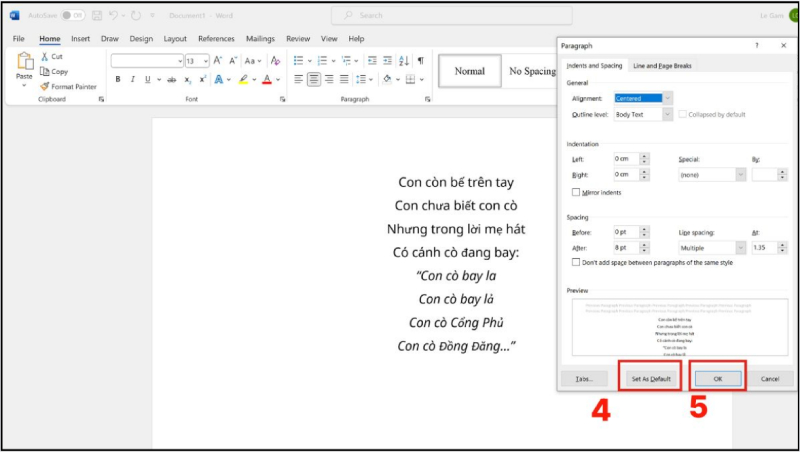800x452 pixels.
Task: Click the Multilevel list icon
Action: pos(346,61)
